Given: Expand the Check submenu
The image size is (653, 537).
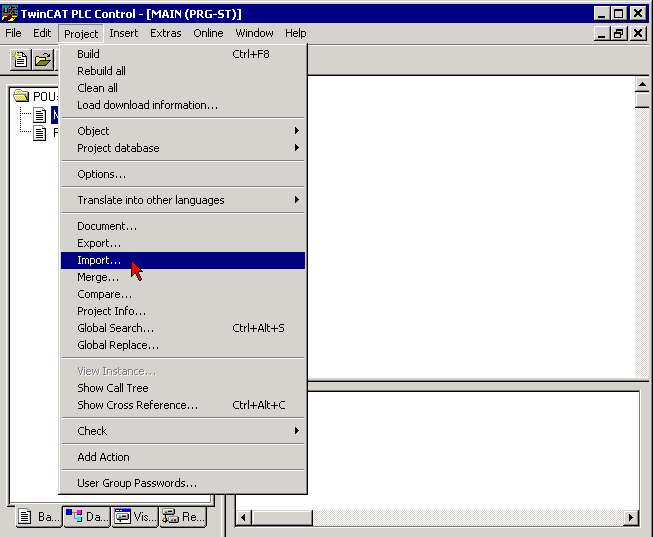Looking at the screenshot, I should [183, 431].
